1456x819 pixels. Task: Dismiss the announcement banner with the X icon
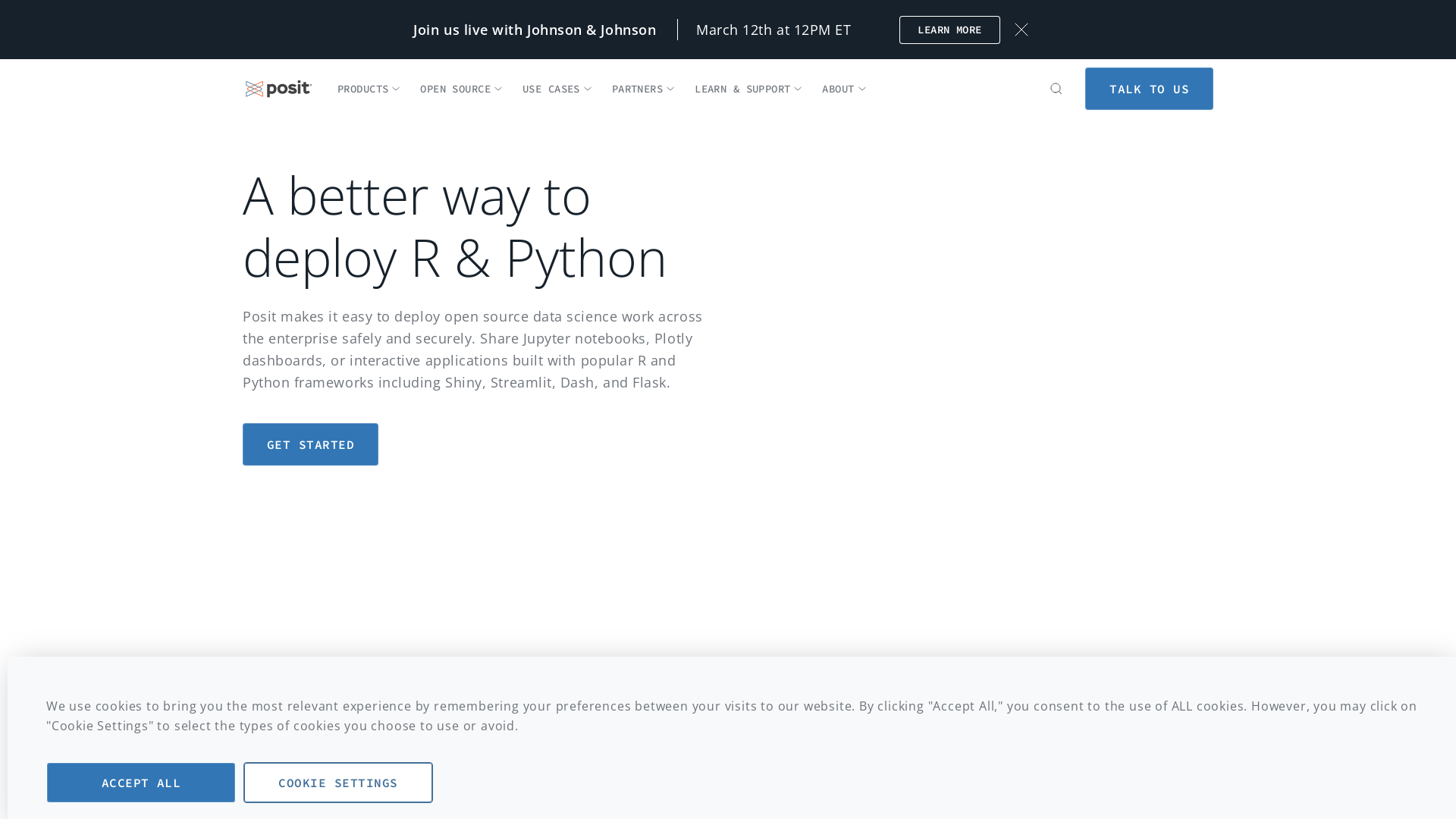coord(1021,30)
